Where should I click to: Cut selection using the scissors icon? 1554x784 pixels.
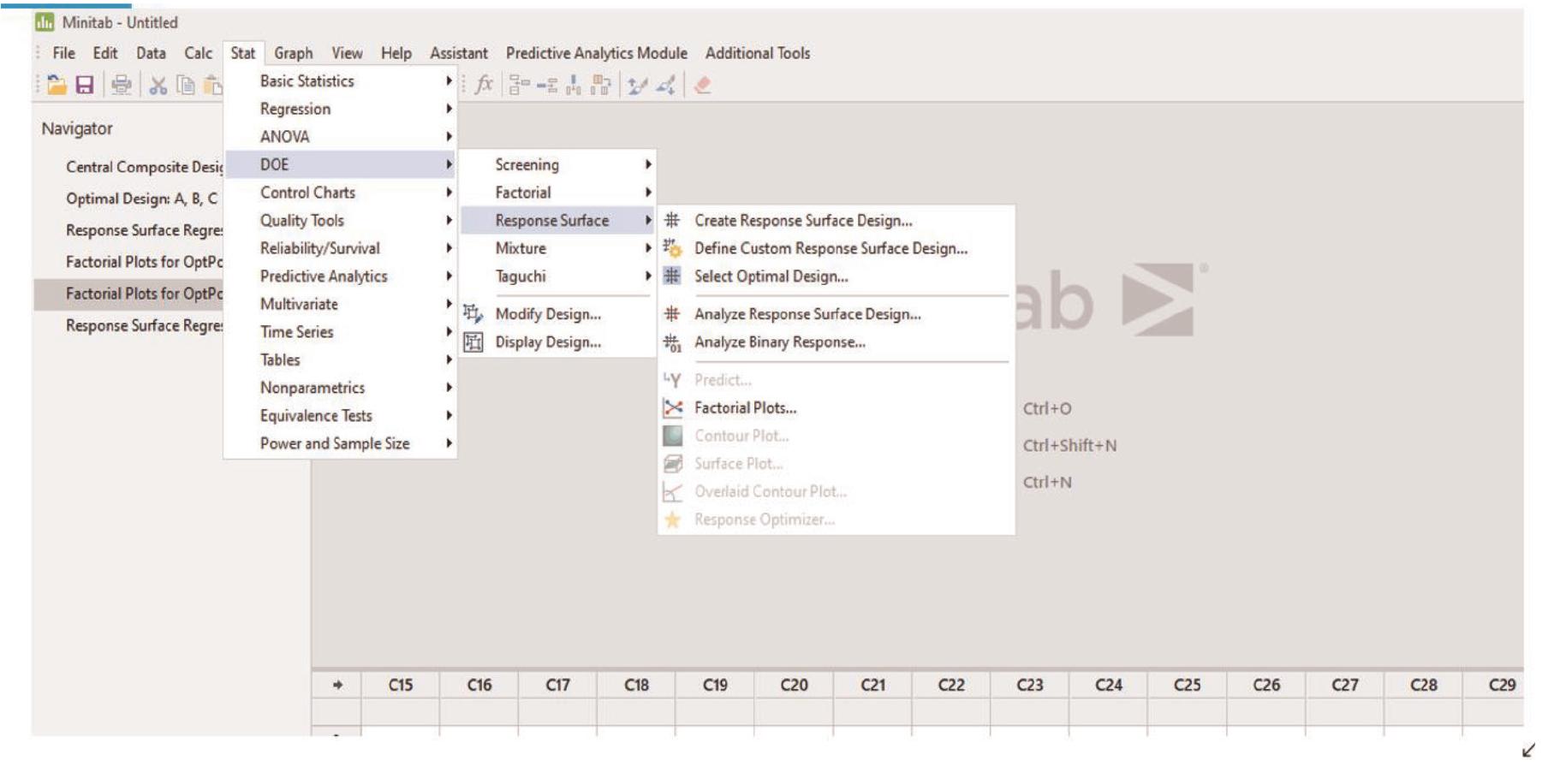click(158, 85)
